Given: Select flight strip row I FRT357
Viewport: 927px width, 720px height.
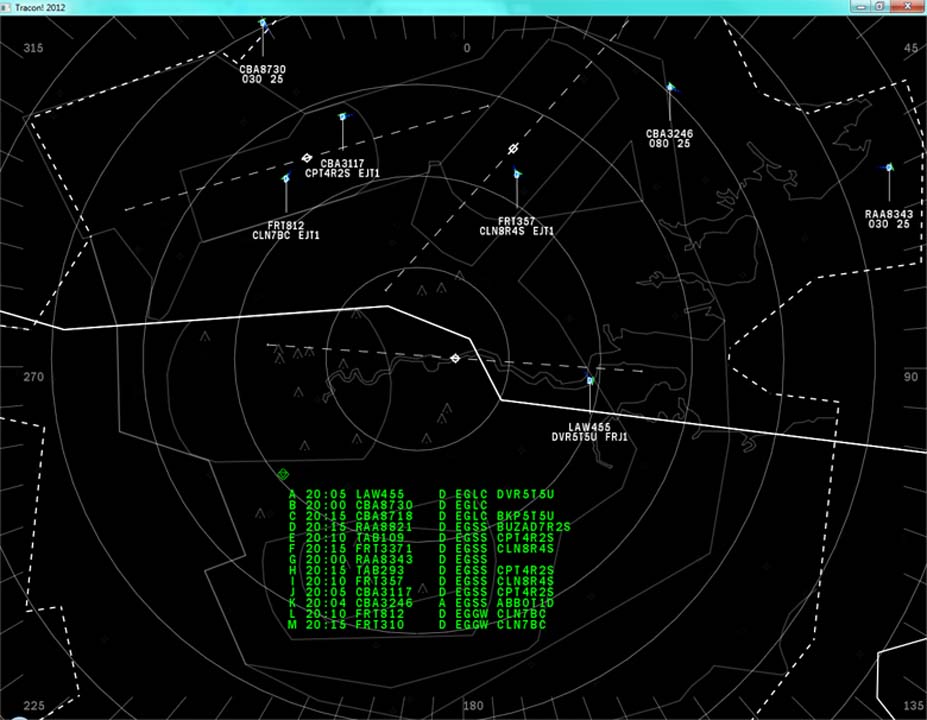Looking at the screenshot, I should coord(422,581).
